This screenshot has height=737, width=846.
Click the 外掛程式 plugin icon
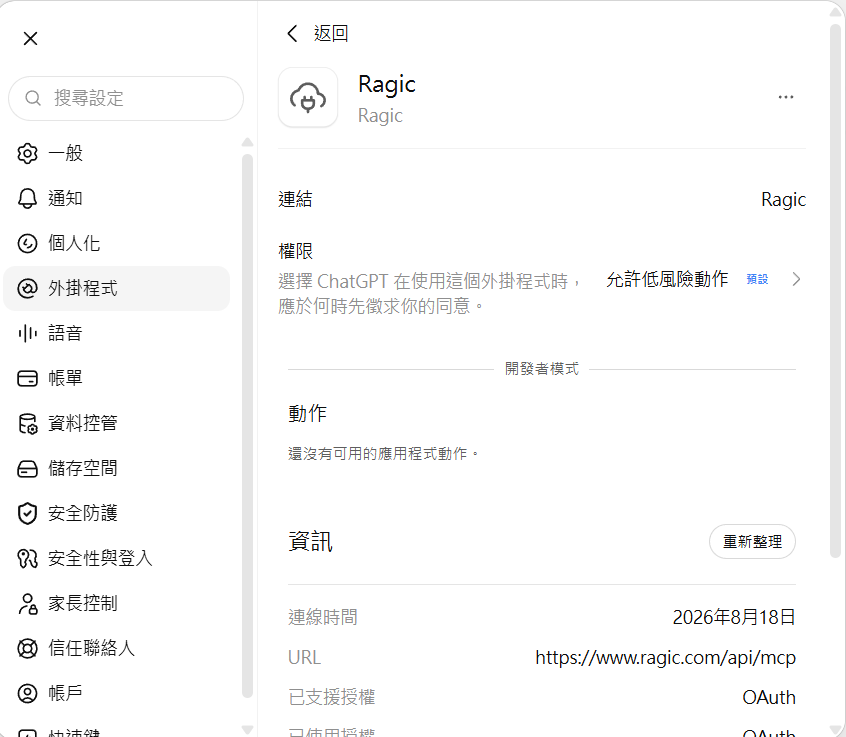click(x=27, y=288)
